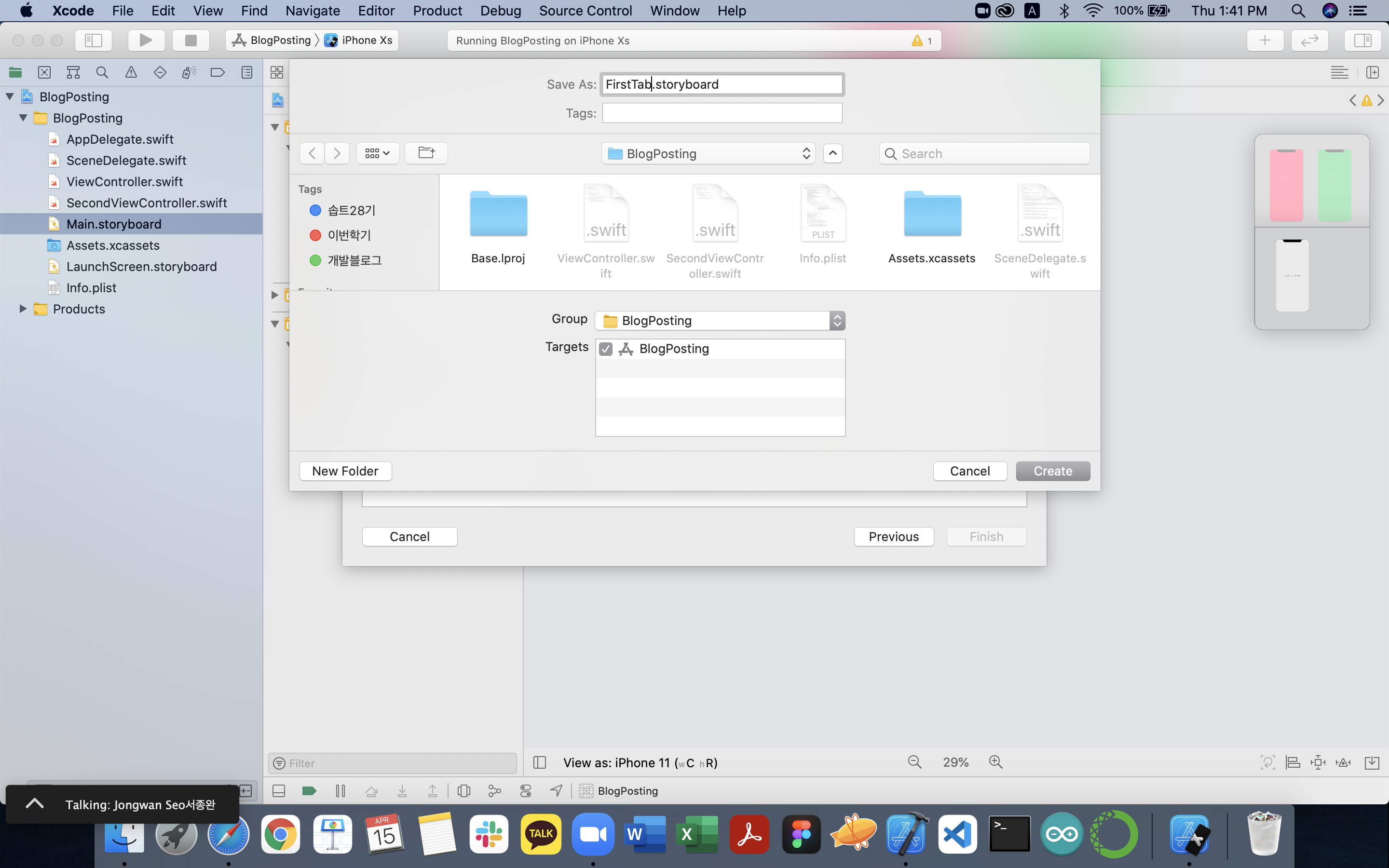The image size is (1389, 868).
Task: Expand the Products folder
Action: pyautogui.click(x=23, y=309)
